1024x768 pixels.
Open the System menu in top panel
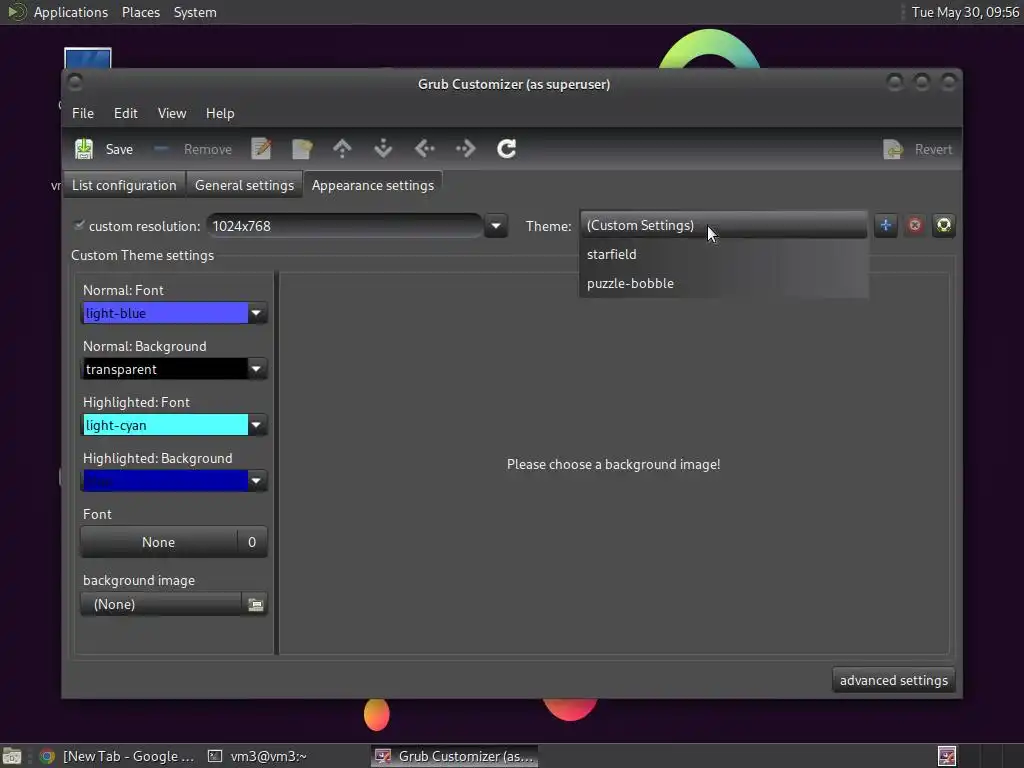pos(195,12)
